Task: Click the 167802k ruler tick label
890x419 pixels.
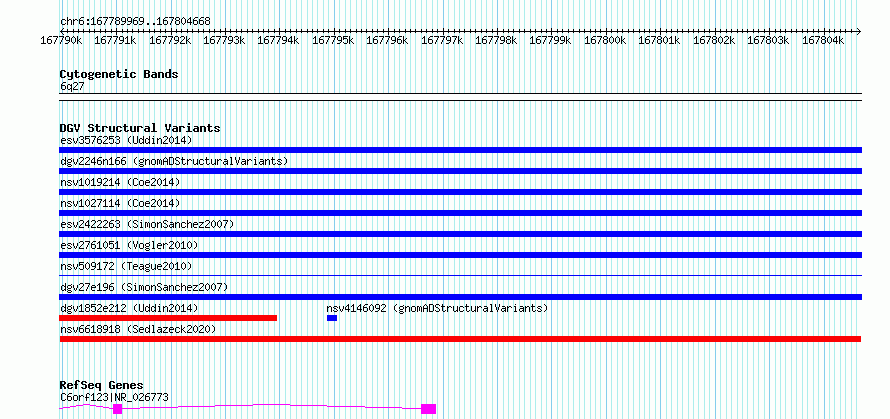Action: point(714,40)
